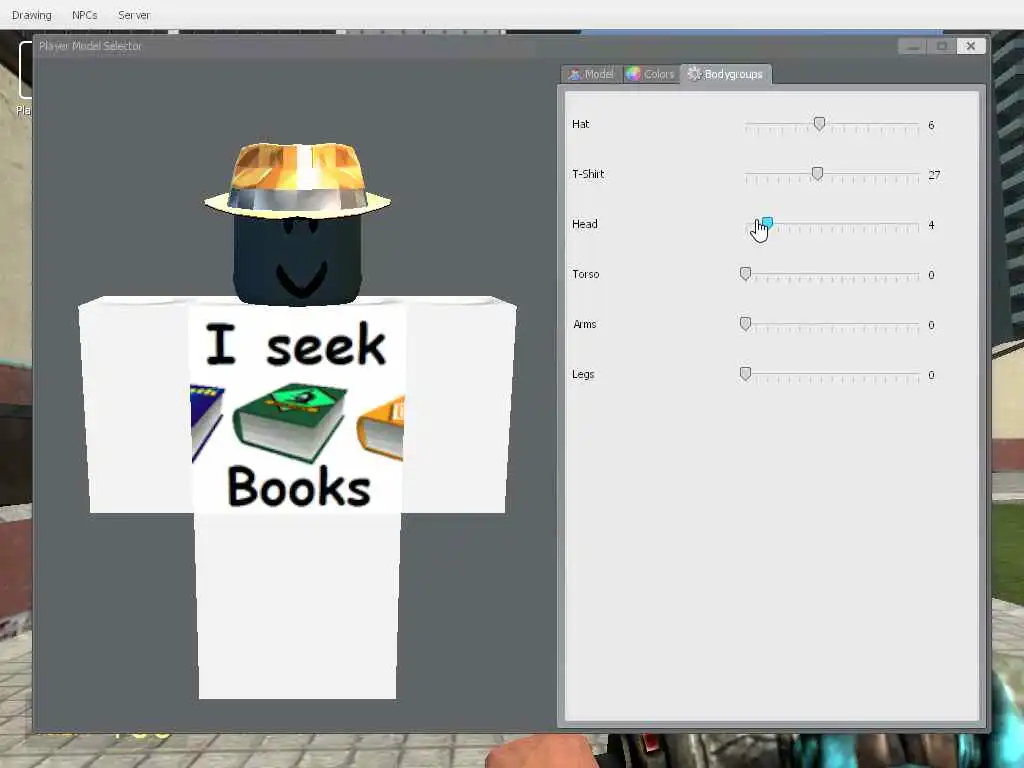Select the Bodygroups tab
The width and height of the screenshot is (1024, 768).
(726, 74)
